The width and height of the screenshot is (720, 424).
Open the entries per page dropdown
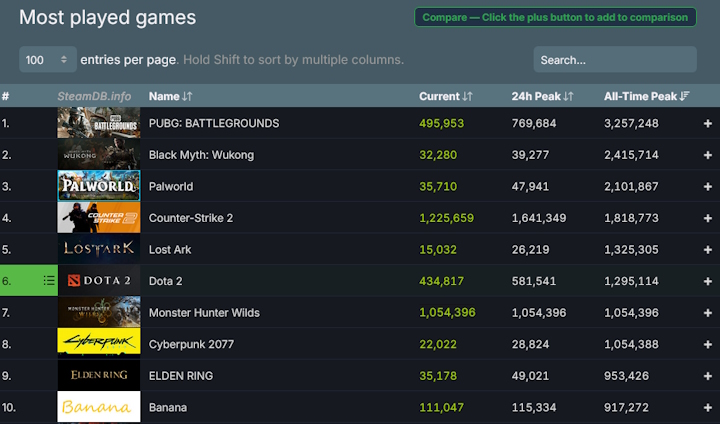coord(48,60)
